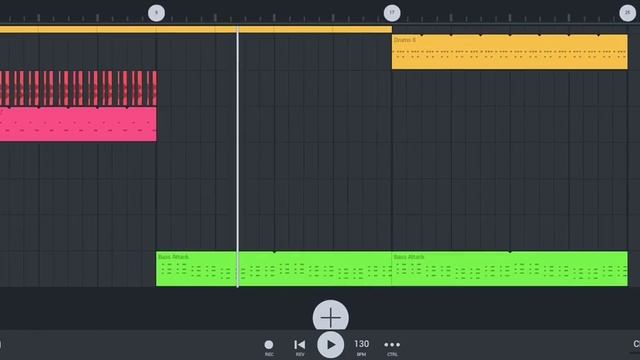
Task: Rewind with the REV button
Action: [x=300, y=347]
